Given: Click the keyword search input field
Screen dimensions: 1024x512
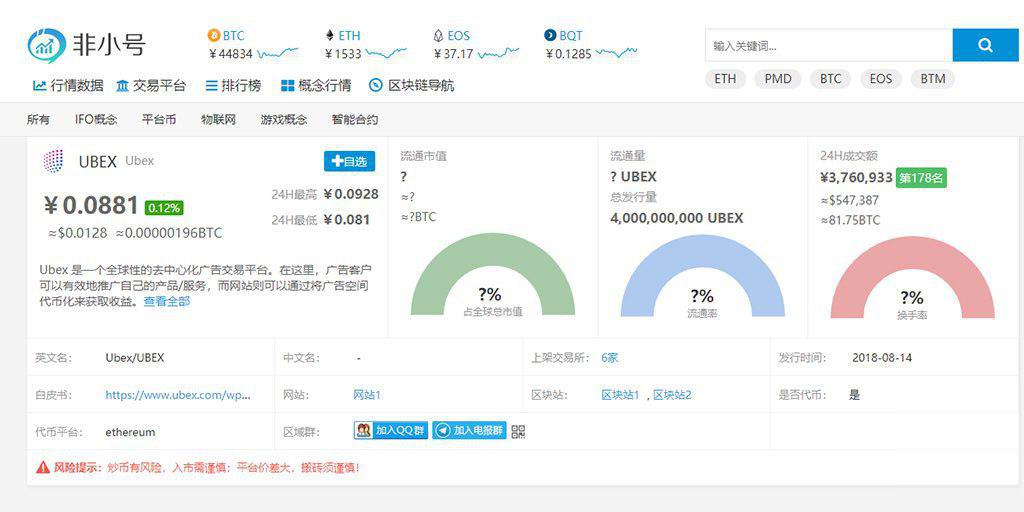Looking at the screenshot, I should click(829, 45).
